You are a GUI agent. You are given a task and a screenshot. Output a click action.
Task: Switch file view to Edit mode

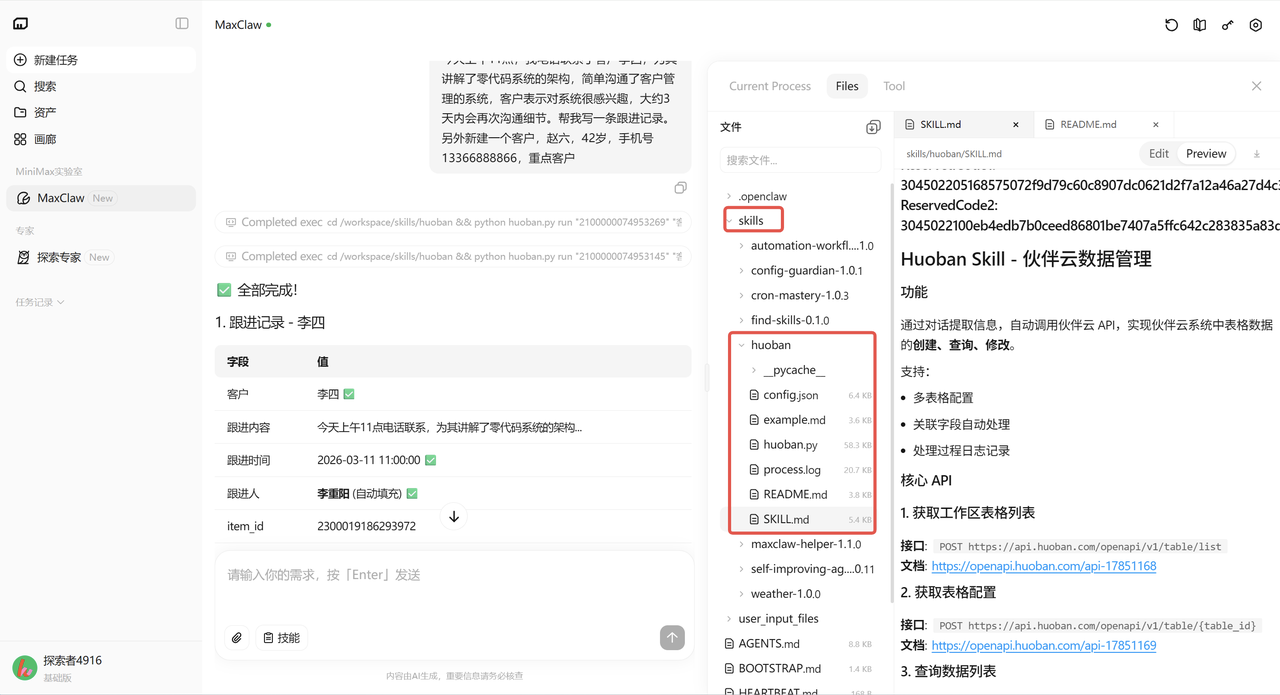1158,154
